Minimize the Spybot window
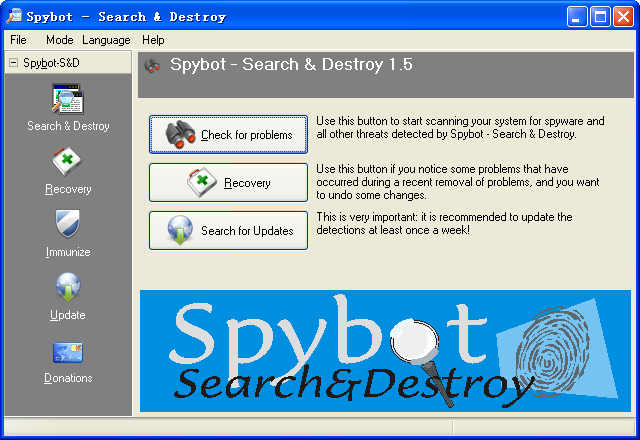The image size is (640, 440). coord(577,16)
